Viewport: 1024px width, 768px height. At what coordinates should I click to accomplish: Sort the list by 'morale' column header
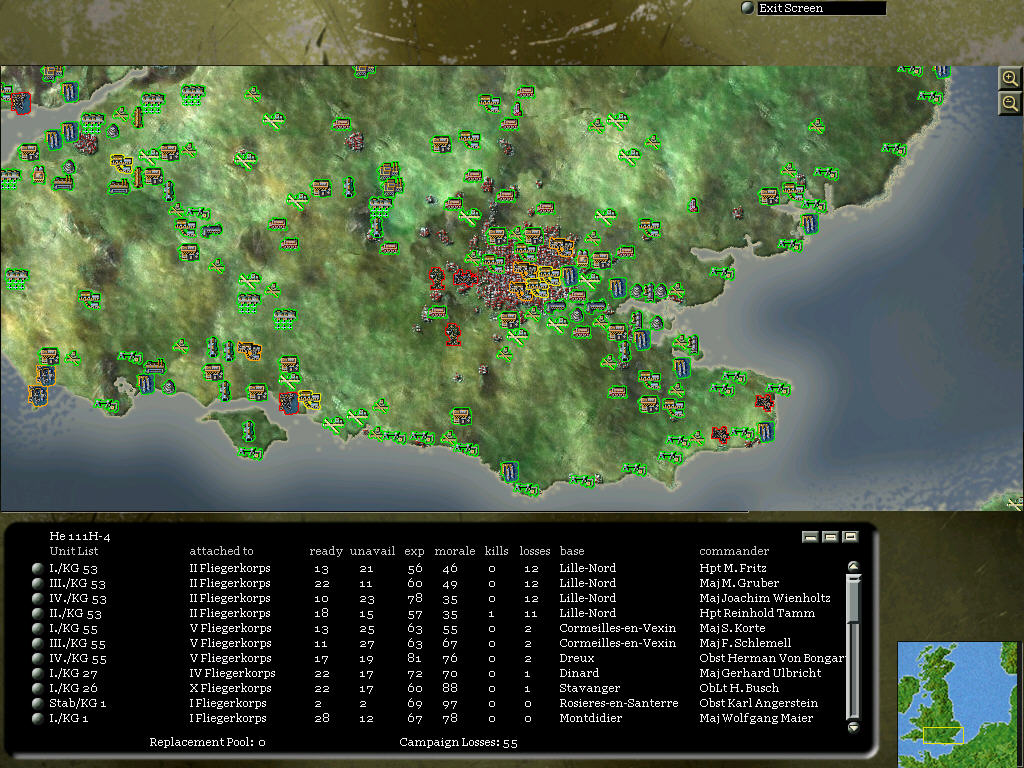(x=455, y=551)
